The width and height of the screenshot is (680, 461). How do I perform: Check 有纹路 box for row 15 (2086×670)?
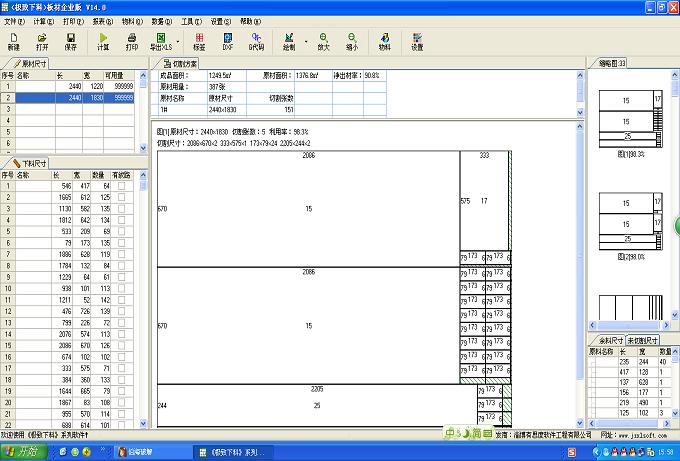[x=121, y=346]
